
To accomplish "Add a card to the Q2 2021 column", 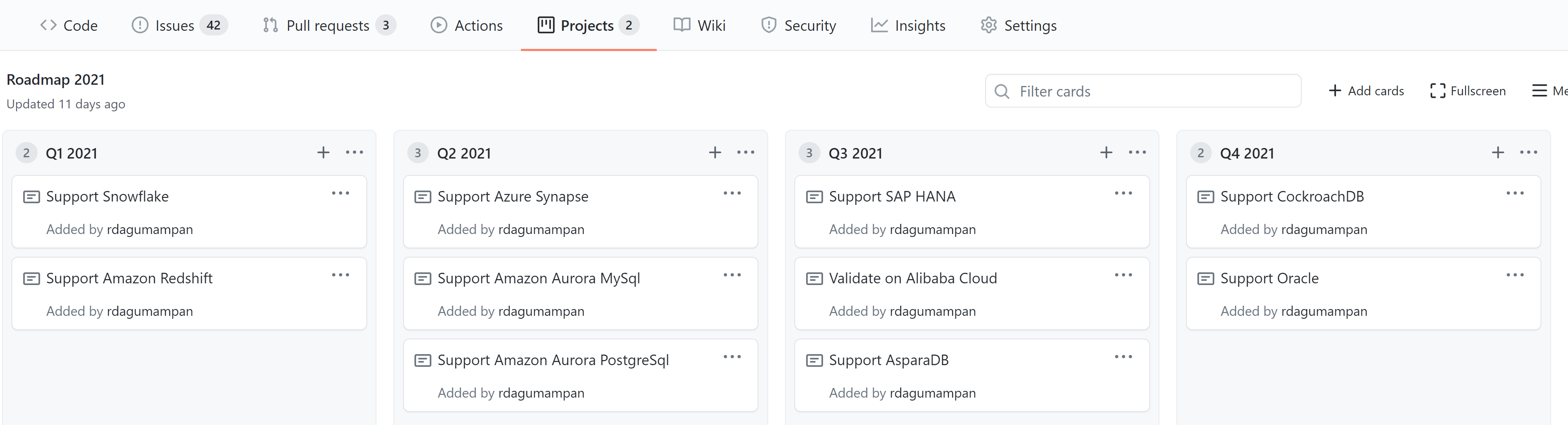I will click(715, 153).
